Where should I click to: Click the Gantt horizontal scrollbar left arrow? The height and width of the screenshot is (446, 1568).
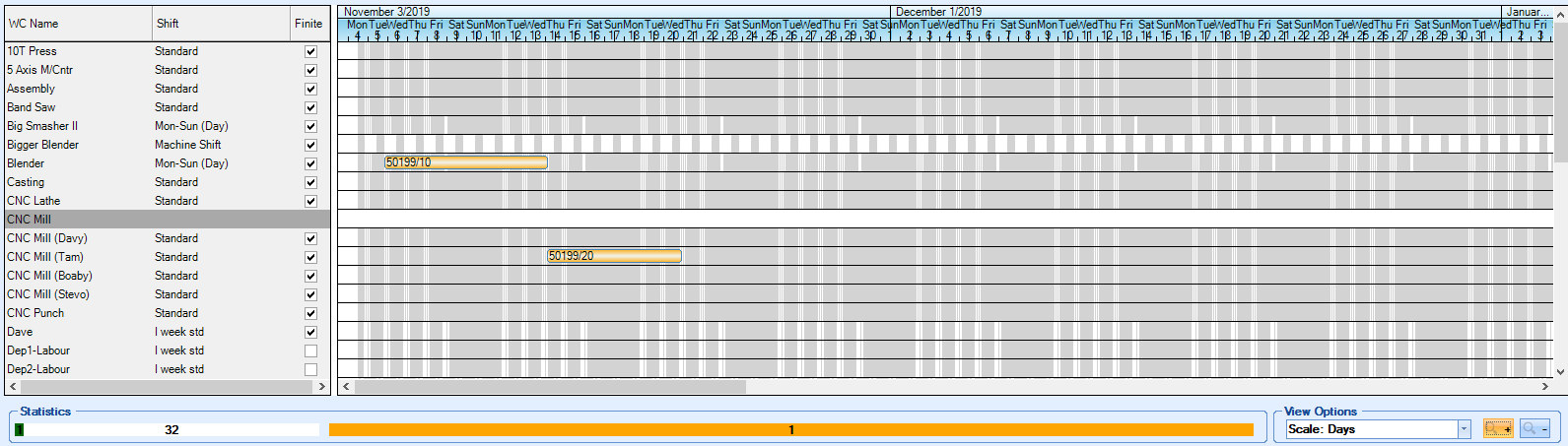[x=345, y=387]
